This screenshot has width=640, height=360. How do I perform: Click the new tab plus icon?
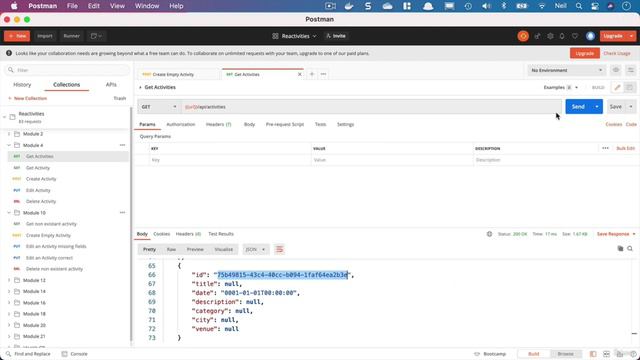click(312, 74)
